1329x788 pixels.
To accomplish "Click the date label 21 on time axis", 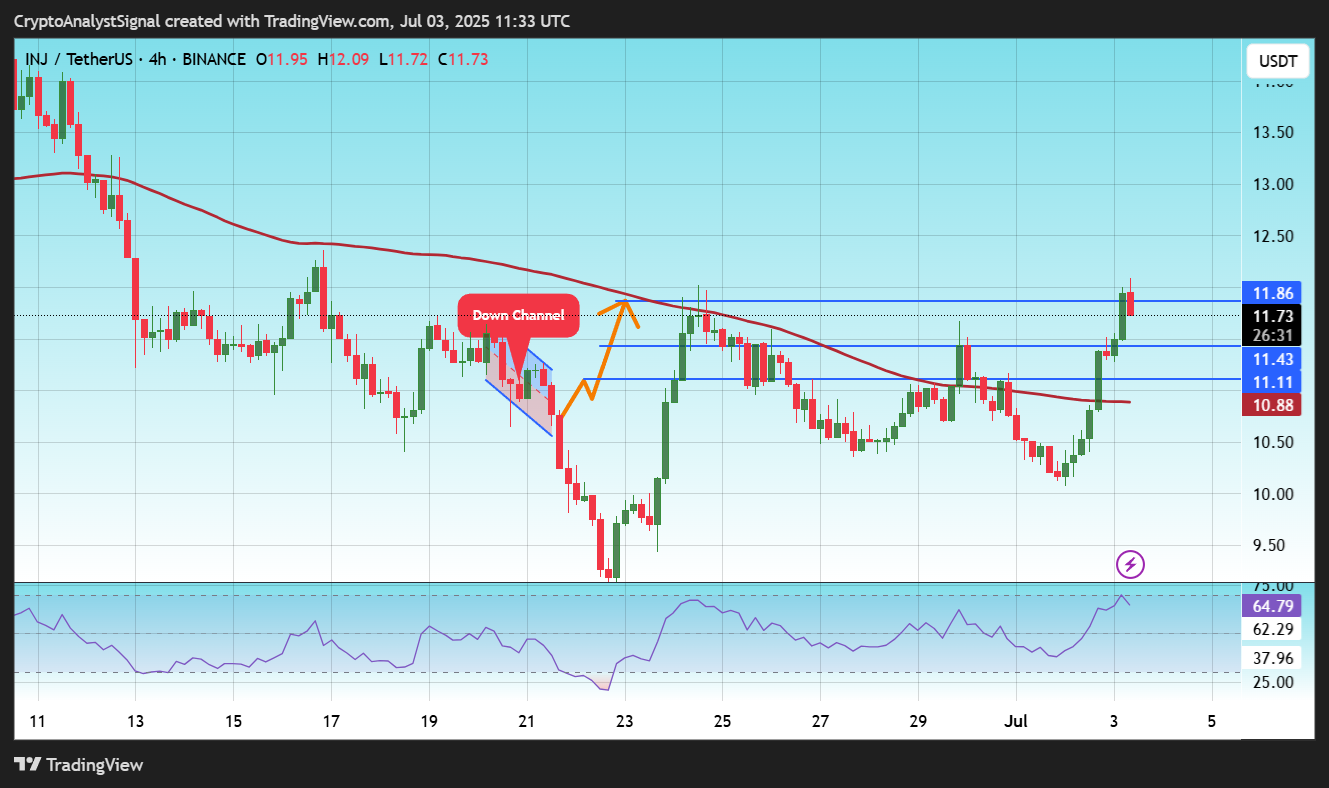I will 527,720.
